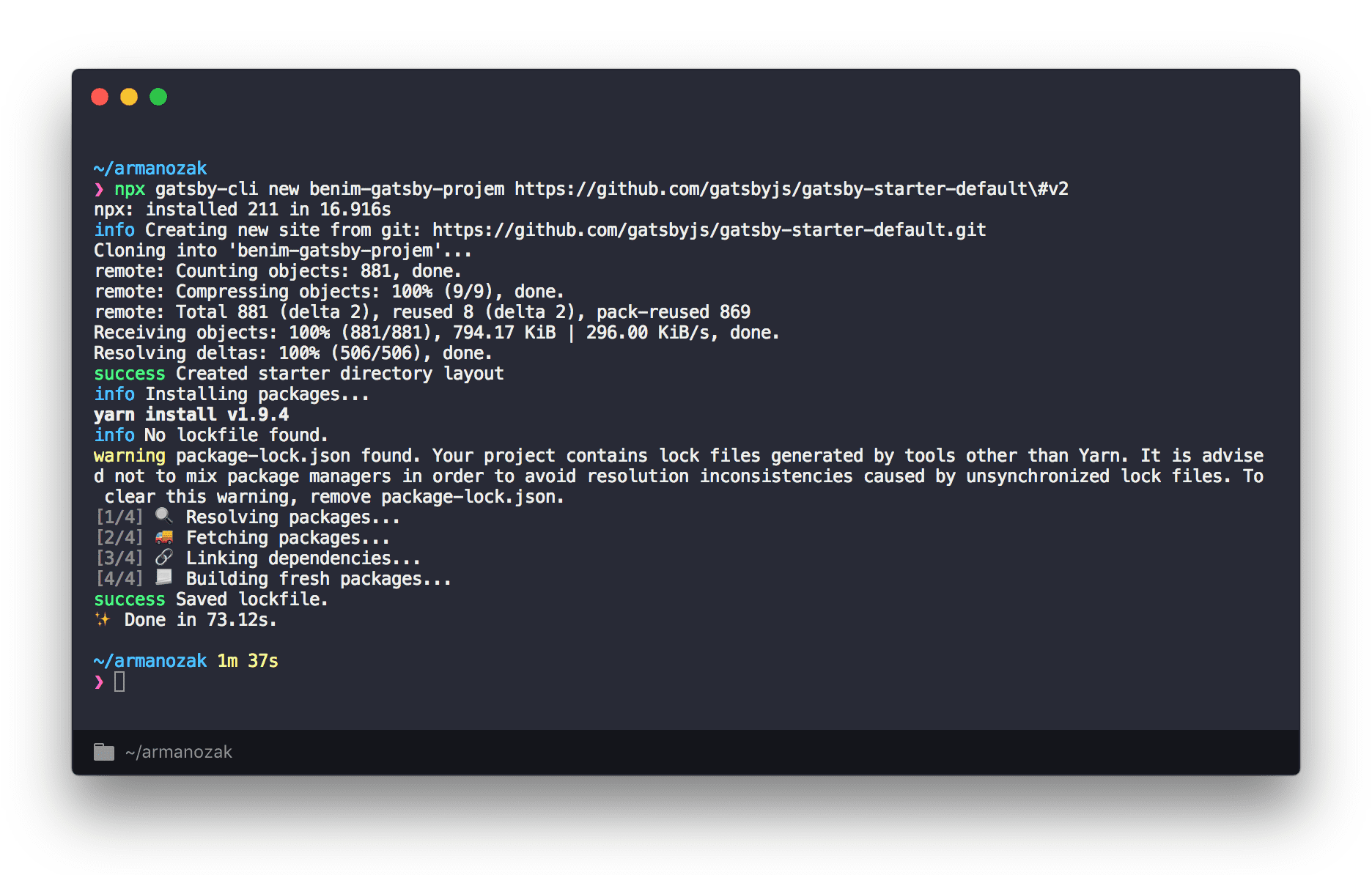Screen dimensions: 1372x875
Task: Click the page emoji beside Building fresh packages
Action: click(164, 577)
